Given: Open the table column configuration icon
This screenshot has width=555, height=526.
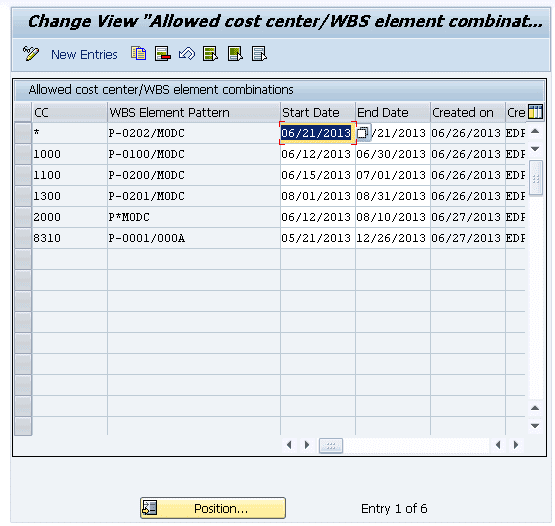Looking at the screenshot, I should (535, 112).
